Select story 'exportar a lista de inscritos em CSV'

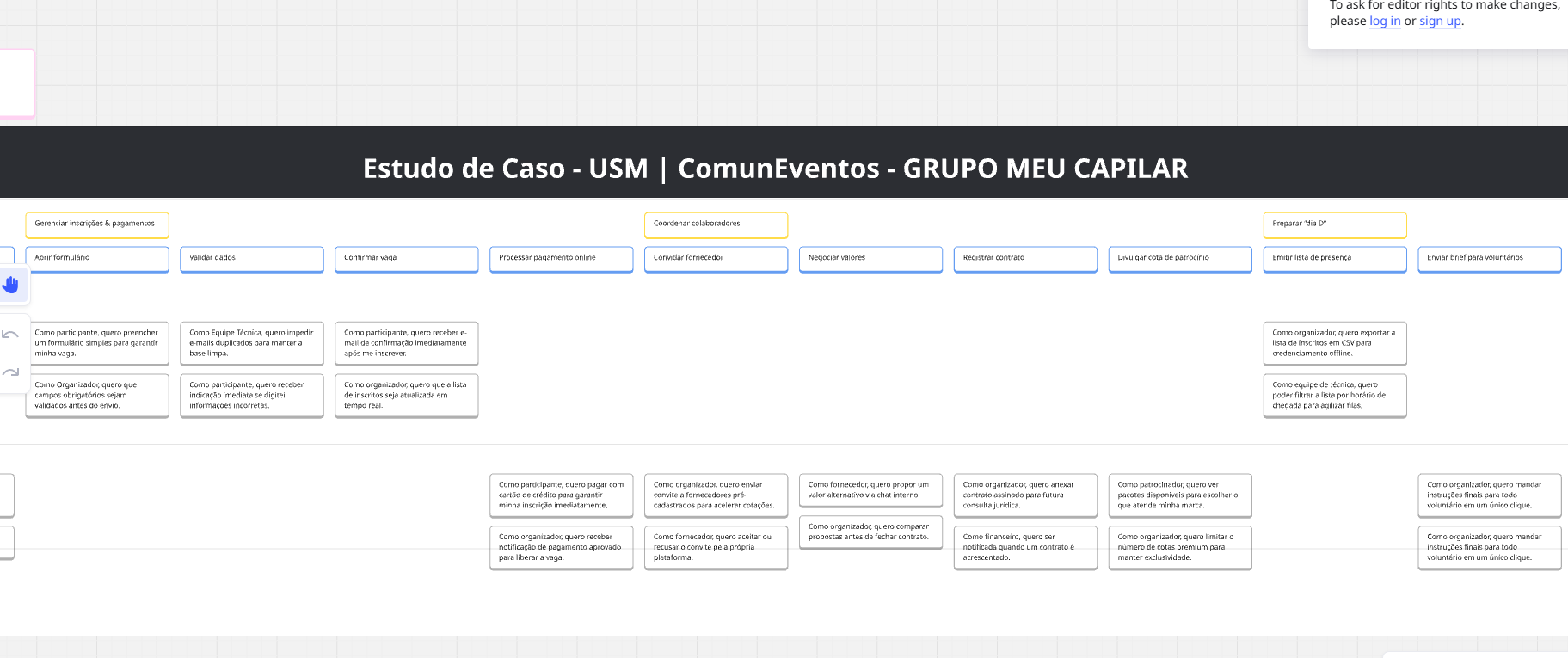[x=1335, y=343]
